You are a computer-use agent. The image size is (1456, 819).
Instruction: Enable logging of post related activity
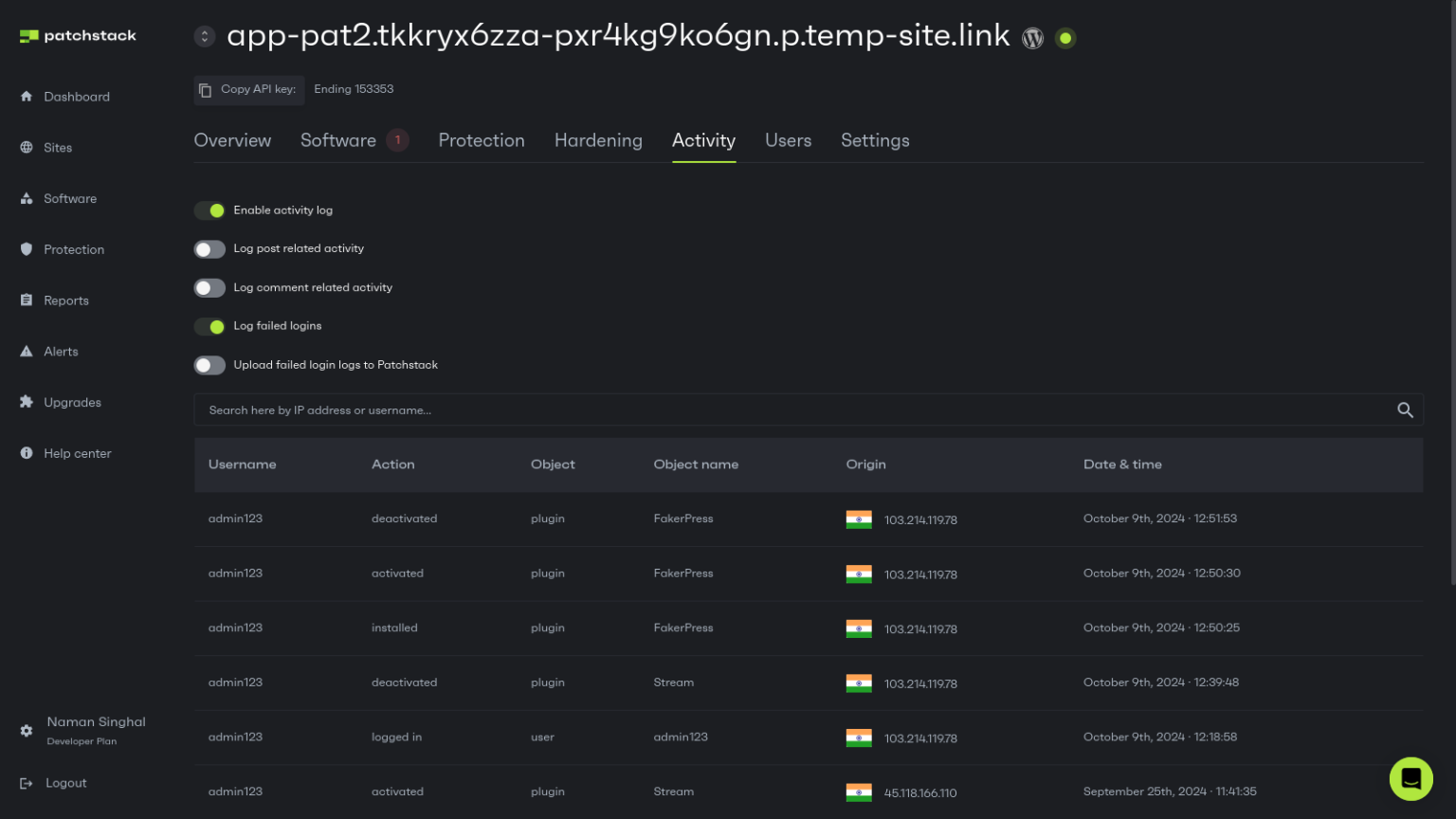[209, 248]
